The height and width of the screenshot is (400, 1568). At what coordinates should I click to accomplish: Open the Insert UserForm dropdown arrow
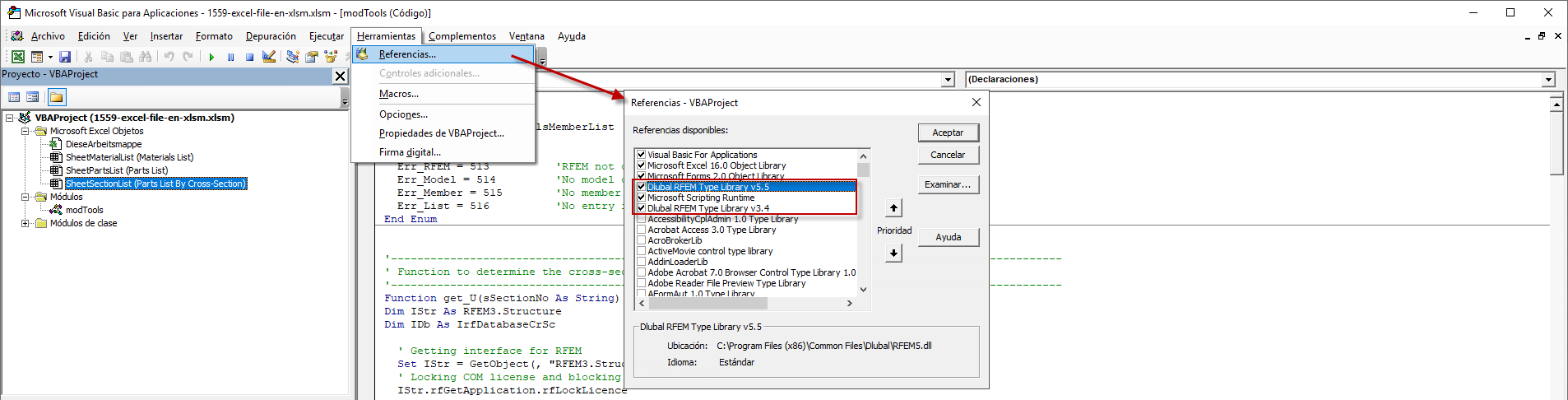(50, 57)
